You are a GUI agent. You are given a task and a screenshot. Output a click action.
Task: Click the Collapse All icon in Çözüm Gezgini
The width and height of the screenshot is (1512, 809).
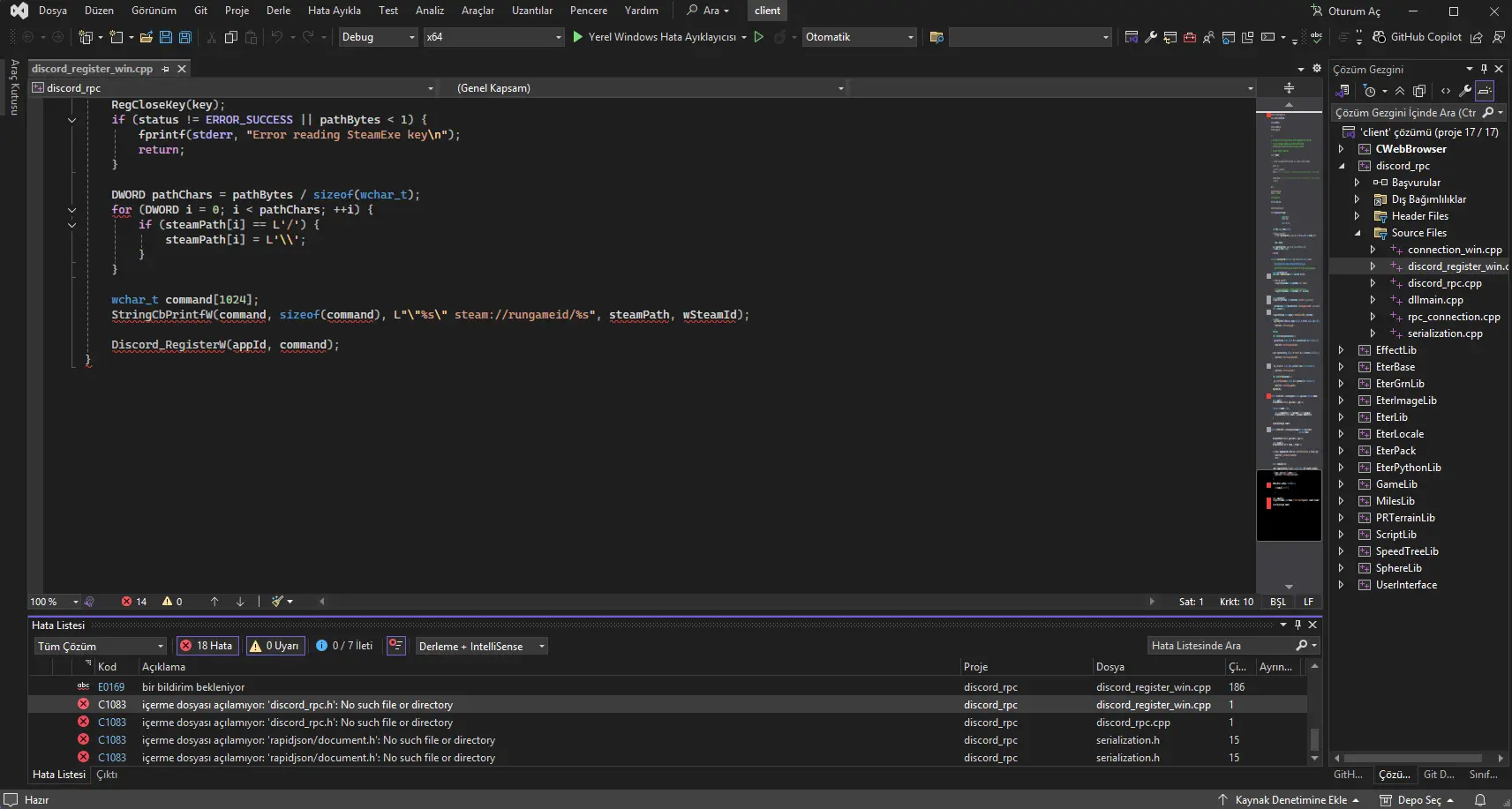click(x=1400, y=91)
